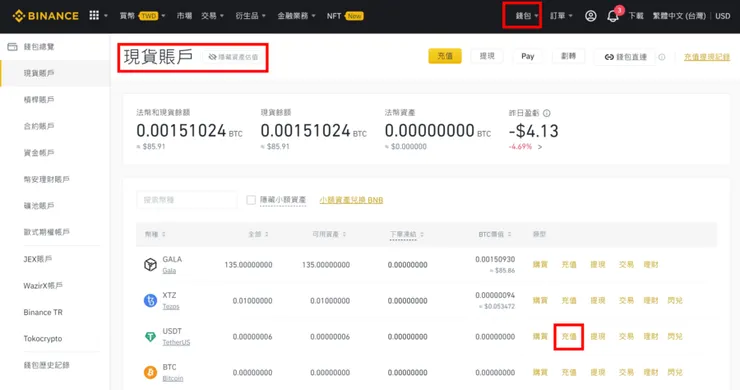
Task: Click the Pay button
Action: pyautogui.click(x=528, y=56)
